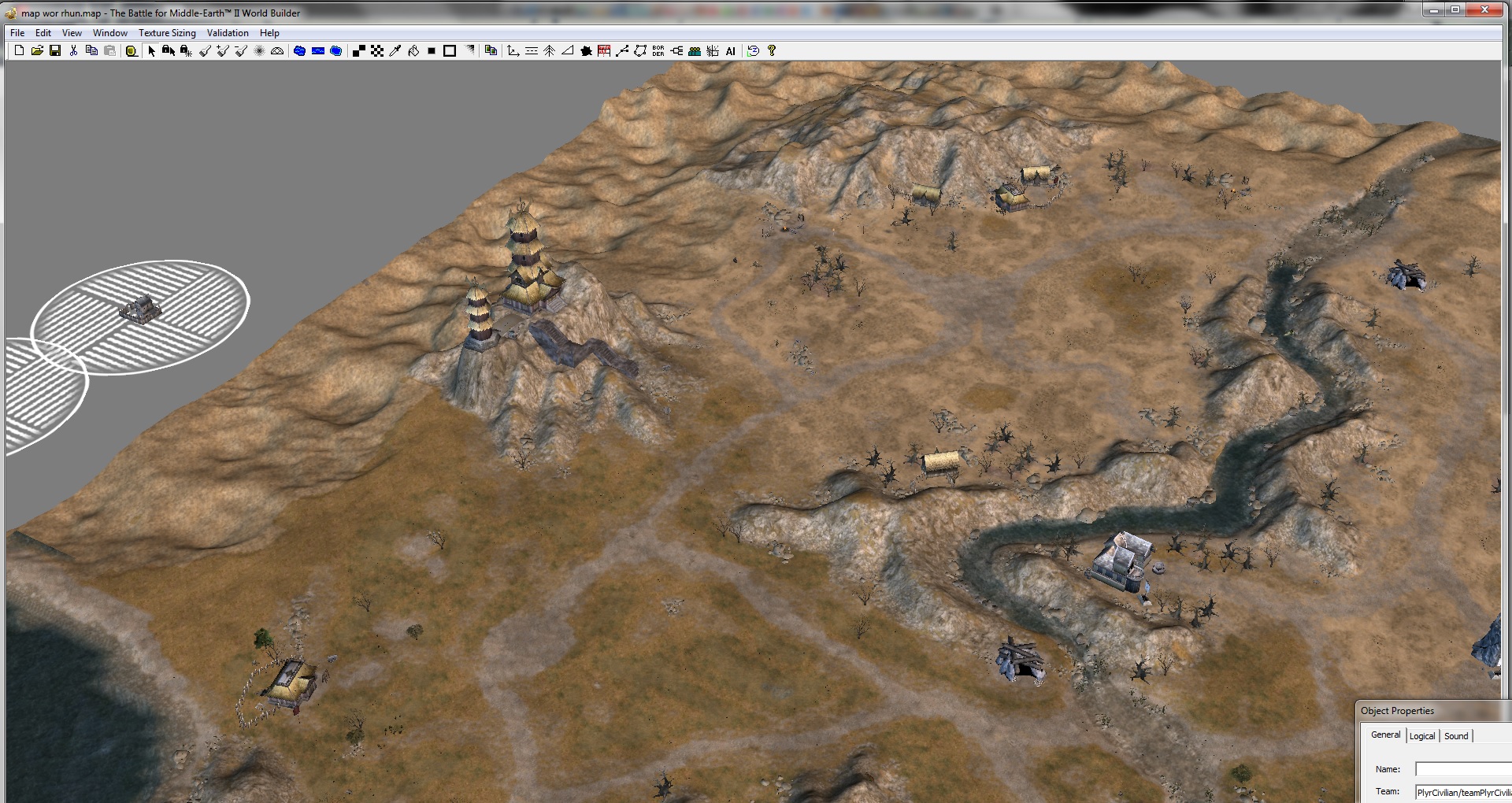This screenshot has height=803, width=1512.
Task: Switch to Logical tab in Object Properties
Action: tap(1422, 736)
